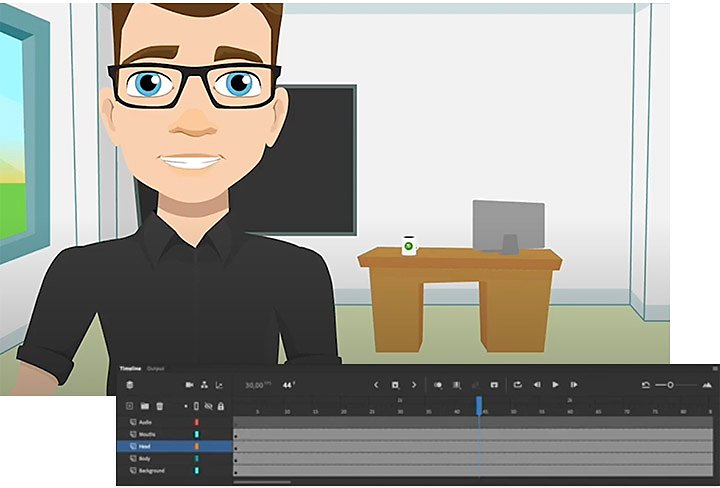Click the insert keyframe icon
Image resolution: width=720 pixels, height=488 pixels.
[x=395, y=385]
